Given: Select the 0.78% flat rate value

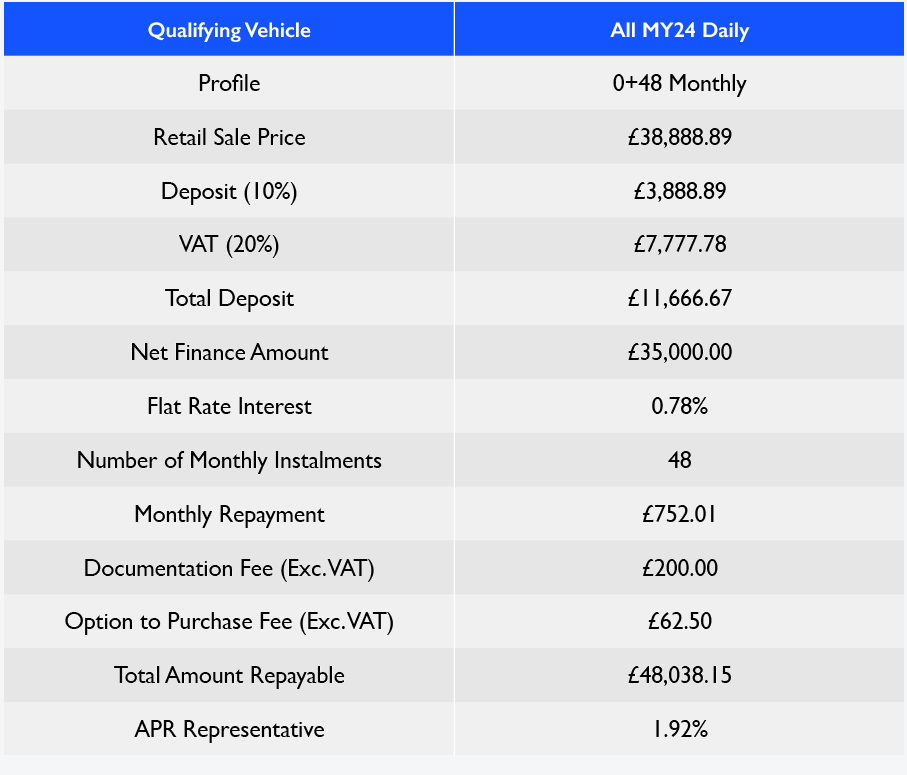Looking at the screenshot, I should 679,406.
